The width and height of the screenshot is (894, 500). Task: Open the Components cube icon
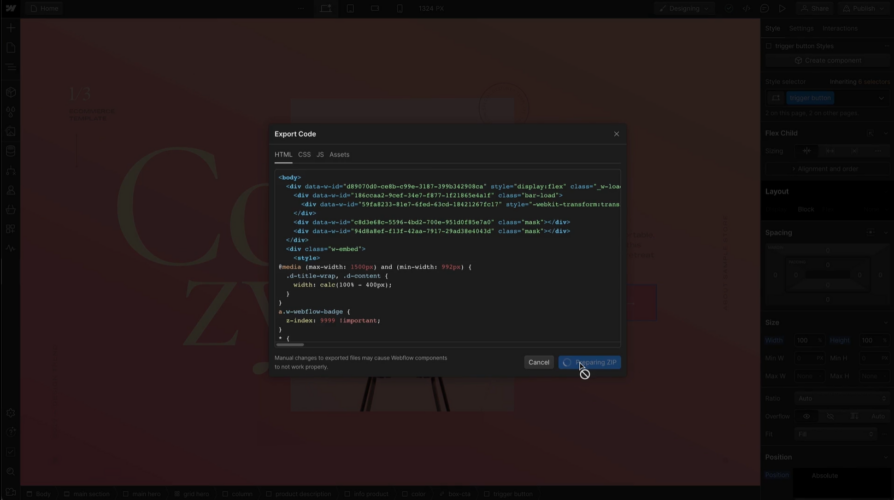(10, 92)
